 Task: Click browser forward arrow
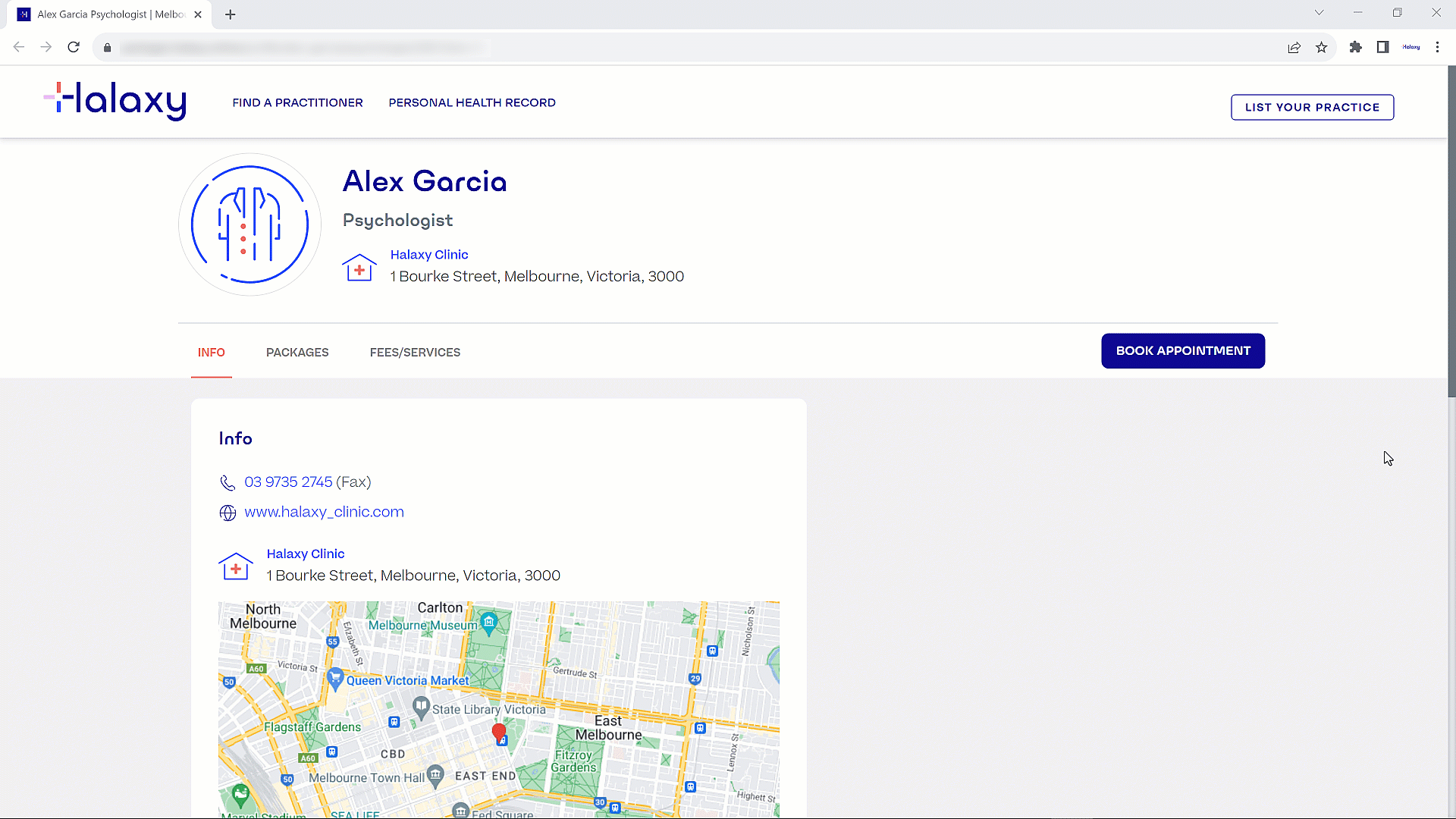click(46, 47)
